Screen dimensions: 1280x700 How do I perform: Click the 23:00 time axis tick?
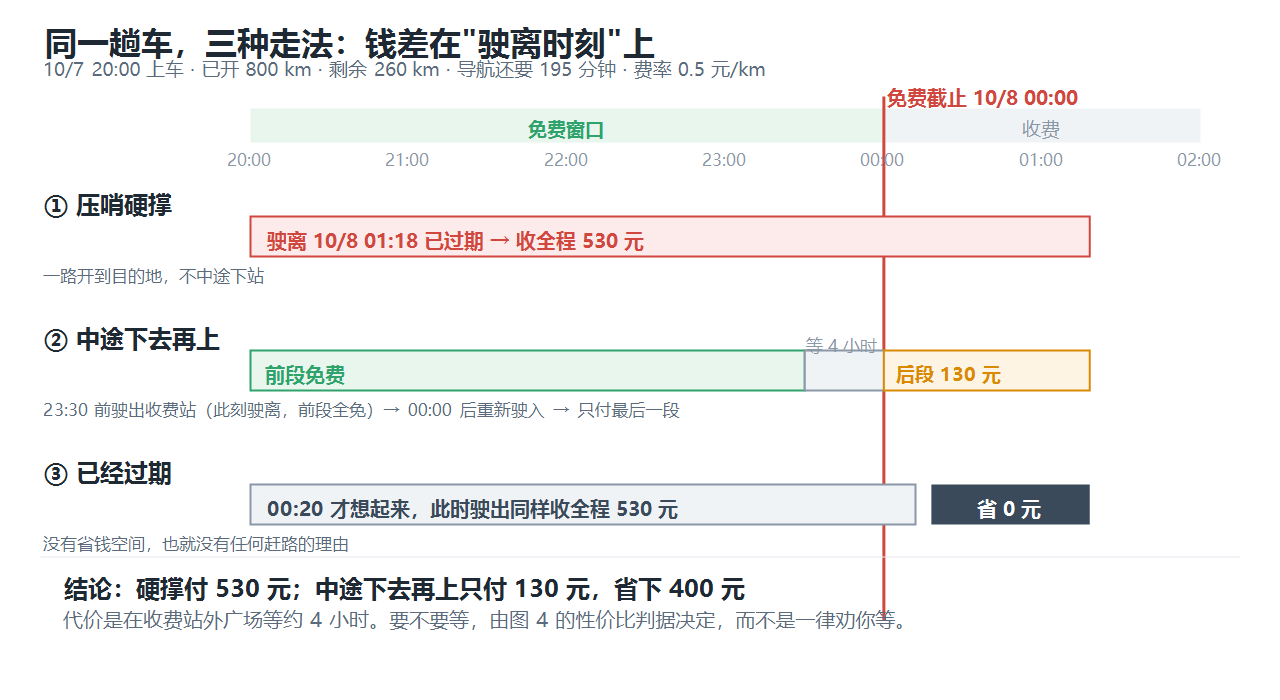pos(724,160)
